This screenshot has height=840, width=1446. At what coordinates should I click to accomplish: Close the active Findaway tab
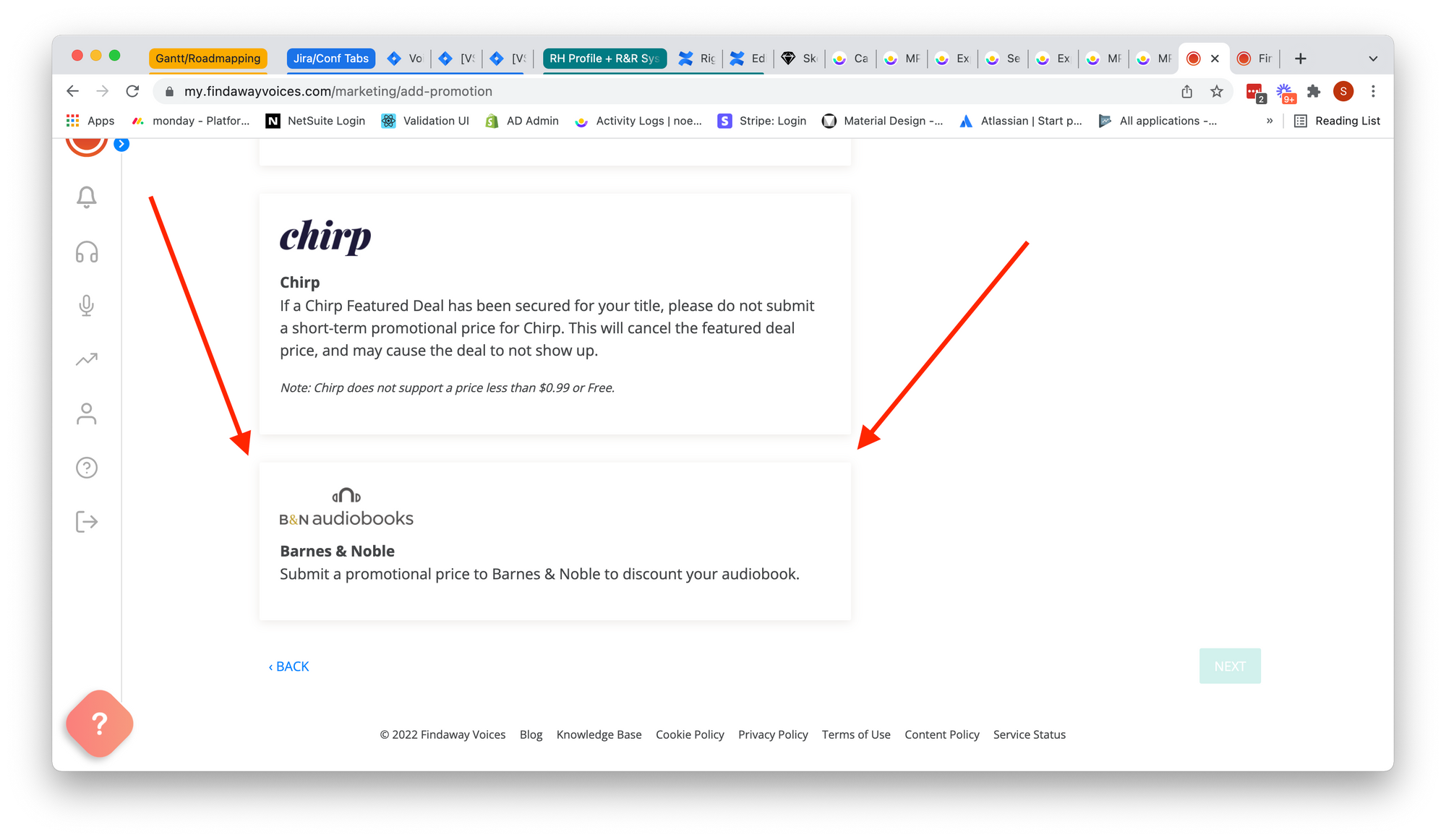click(1215, 59)
